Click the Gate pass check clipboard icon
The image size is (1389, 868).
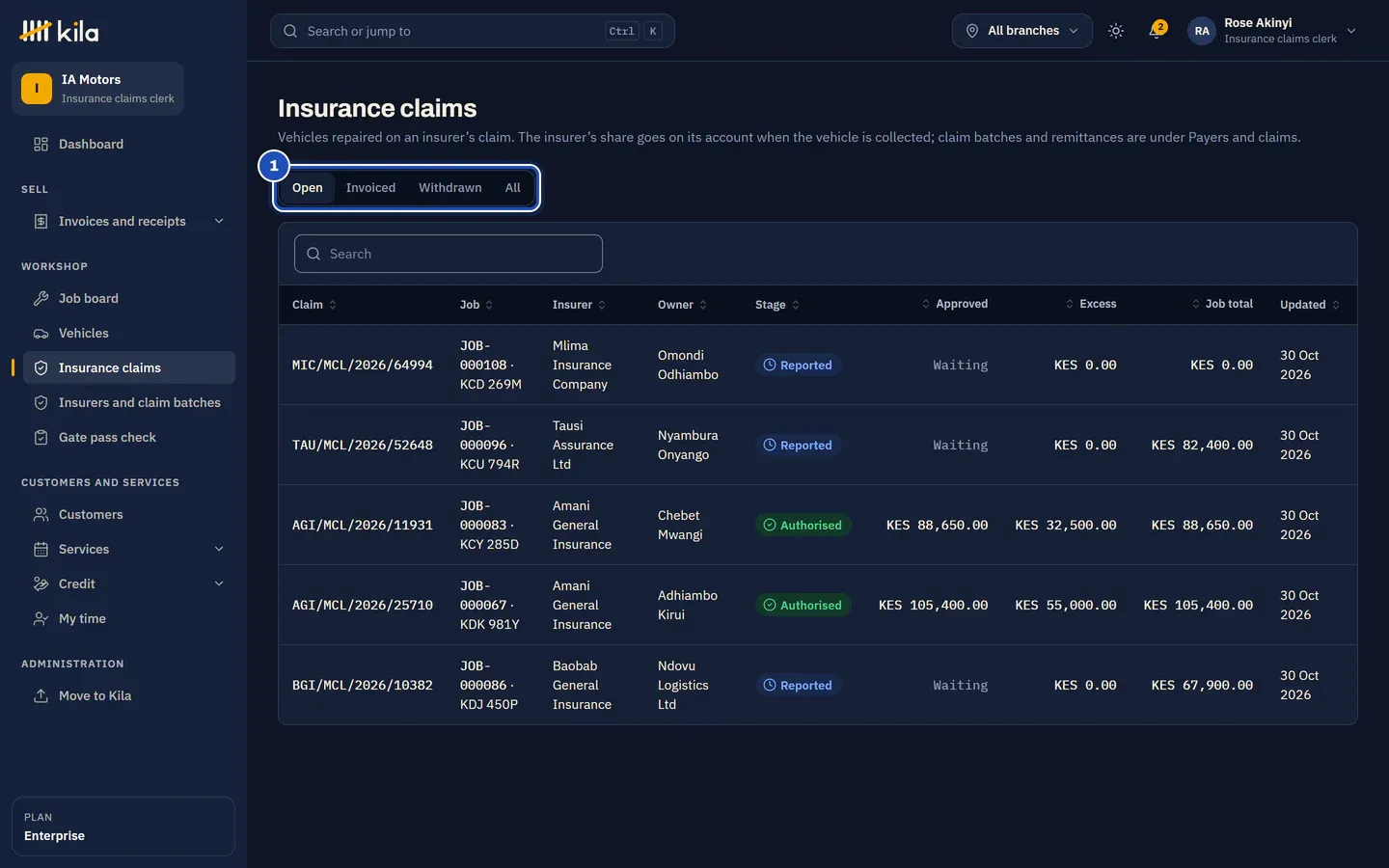41,437
